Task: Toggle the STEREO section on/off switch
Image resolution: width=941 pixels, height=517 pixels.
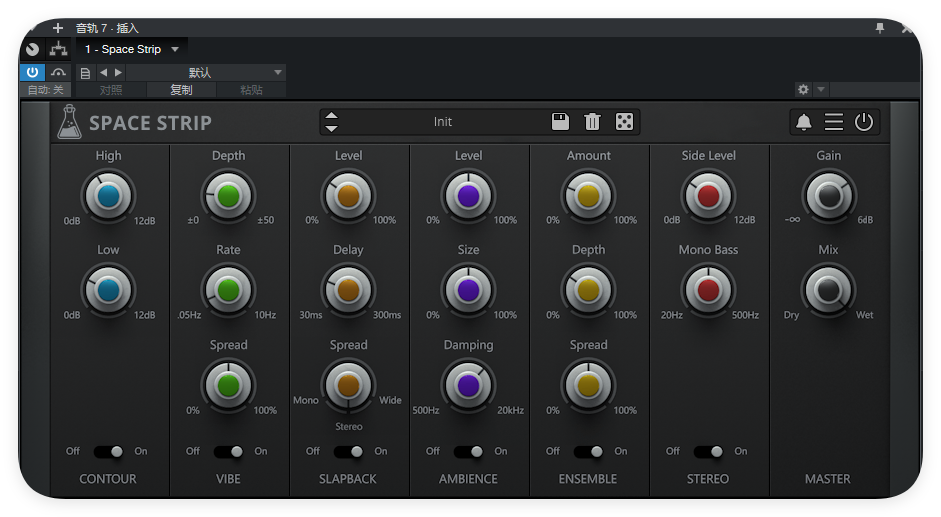Action: click(x=708, y=452)
